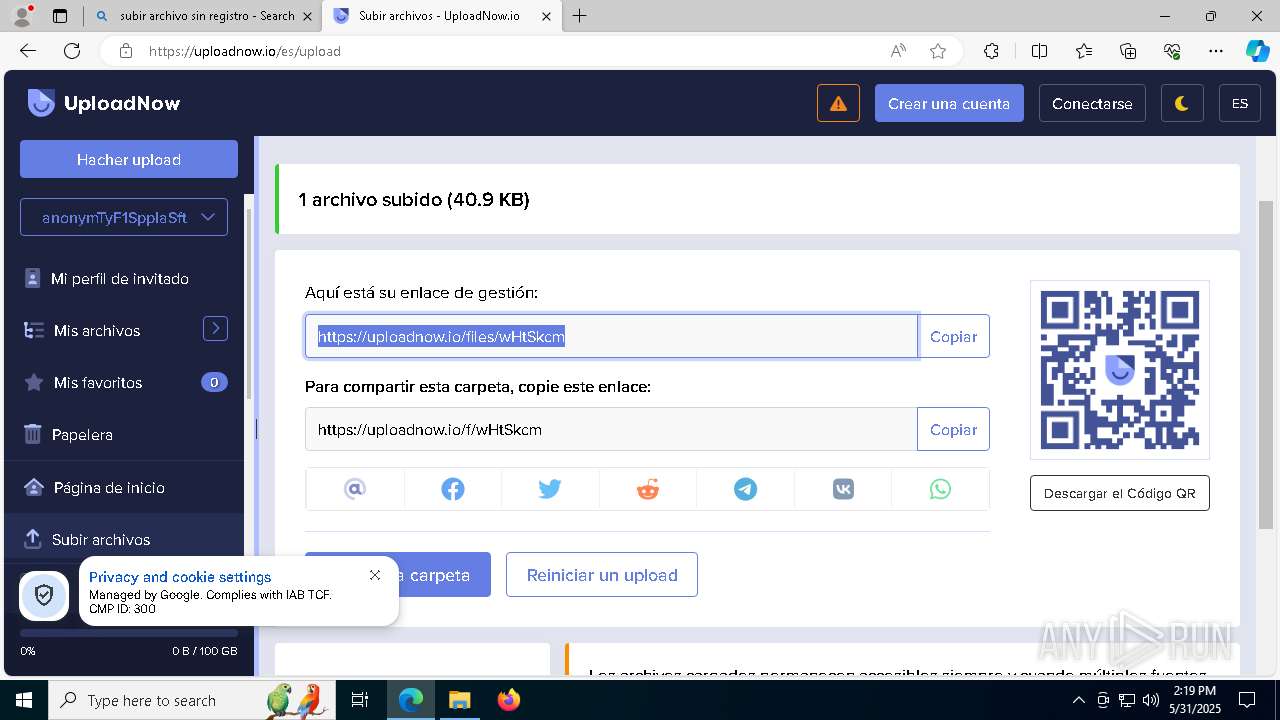This screenshot has height=720, width=1280.
Task: Open browser Extensions icon
Action: 991,51
